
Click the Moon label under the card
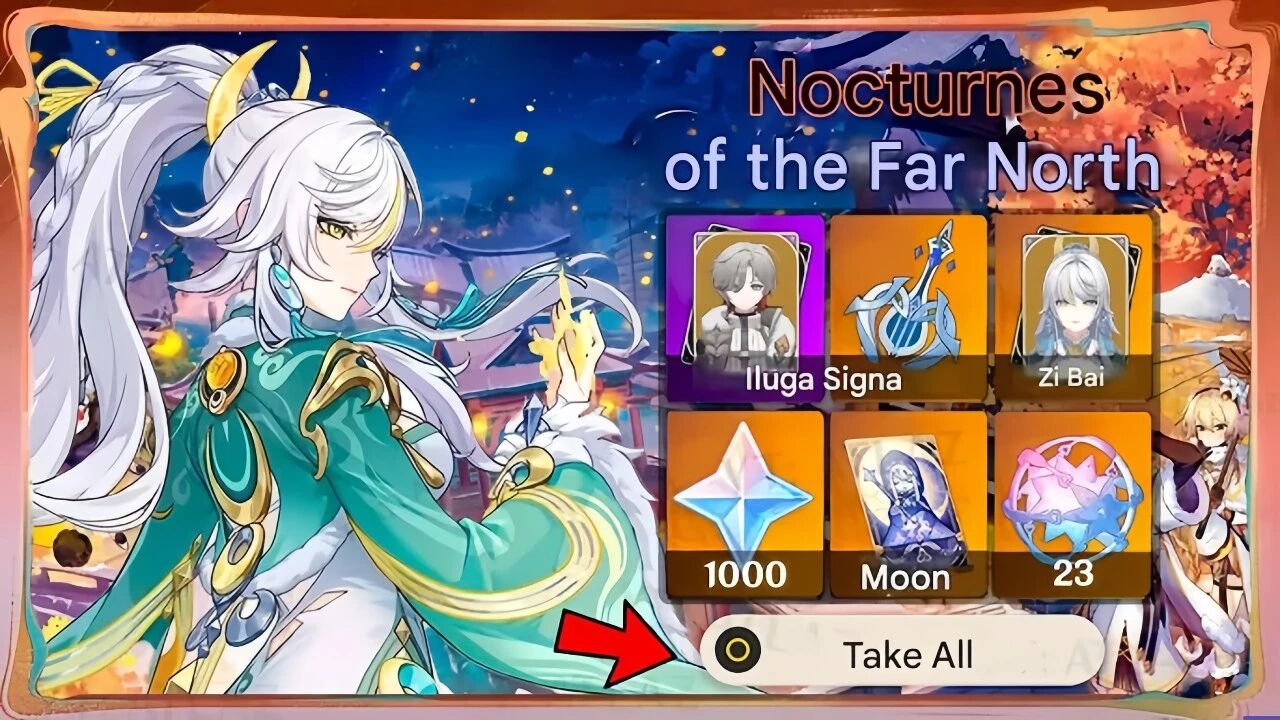point(906,577)
